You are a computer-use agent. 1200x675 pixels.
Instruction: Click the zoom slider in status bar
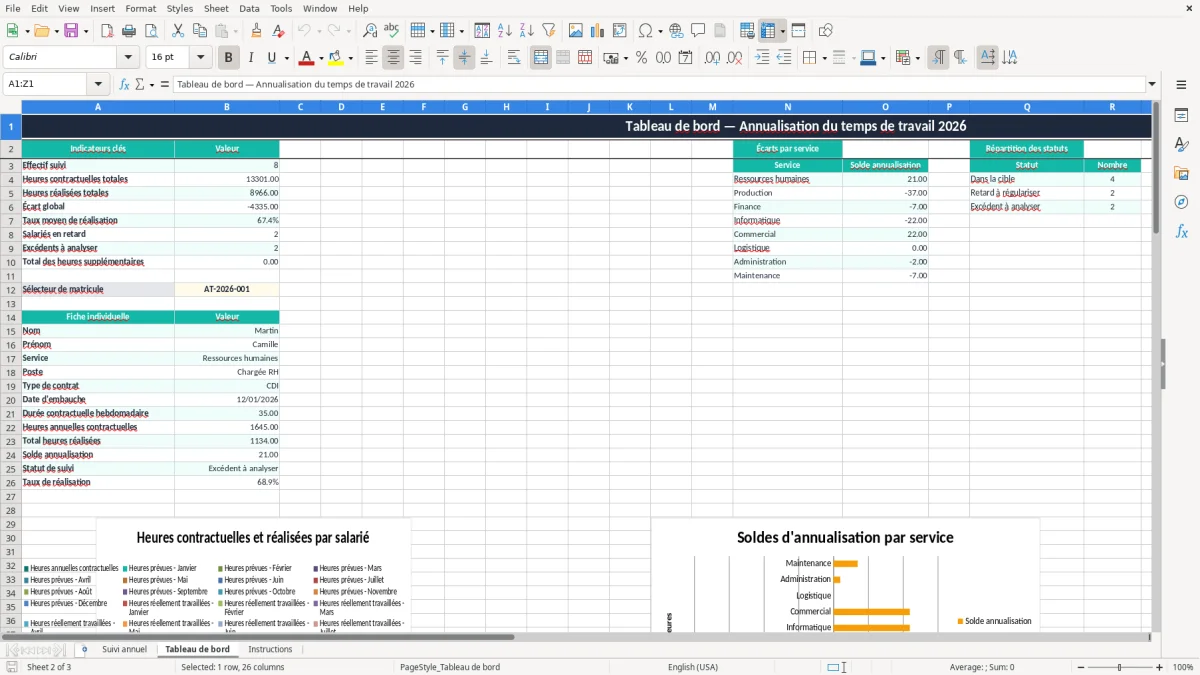coord(1120,667)
